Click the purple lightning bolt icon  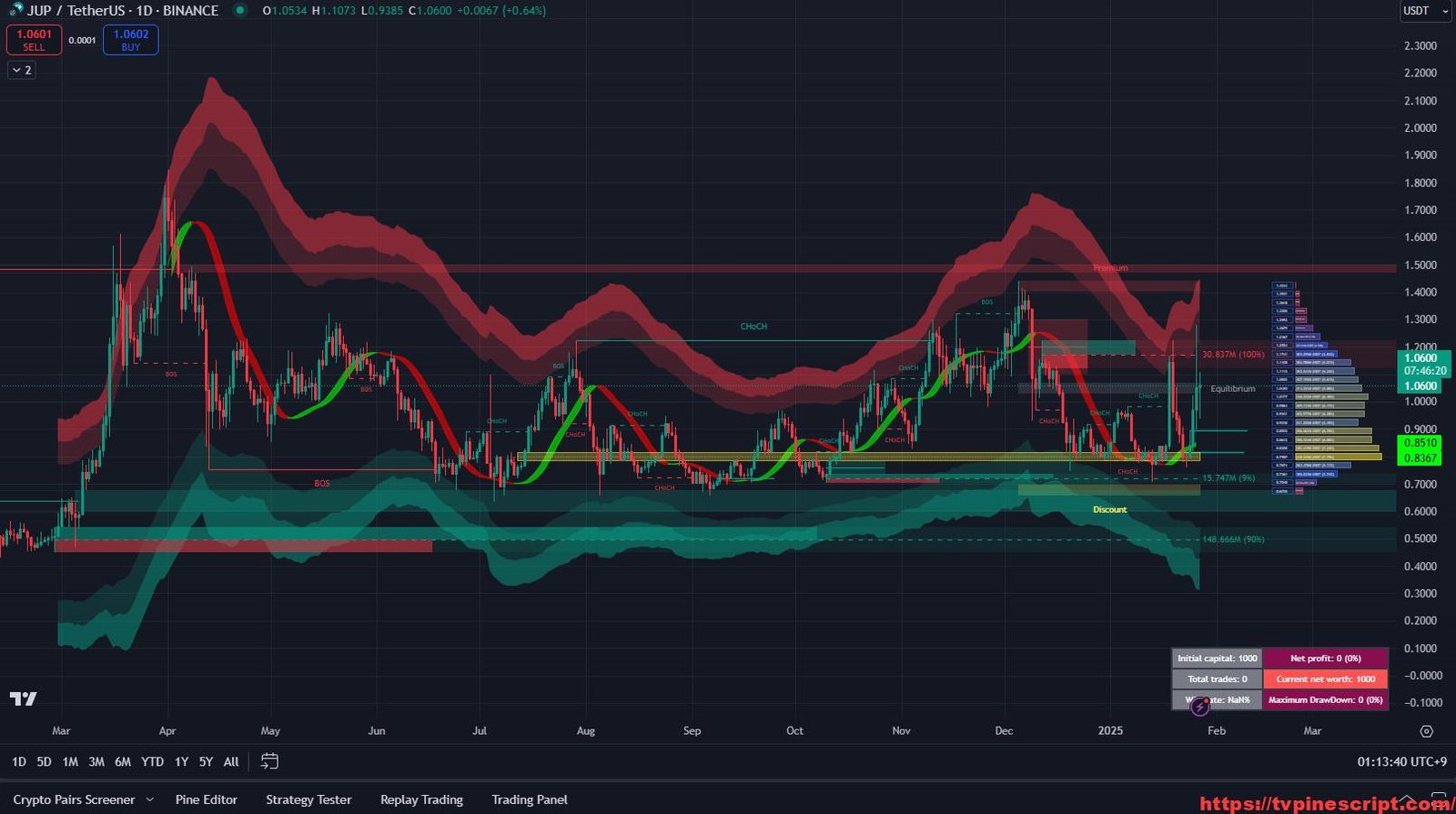click(1199, 706)
